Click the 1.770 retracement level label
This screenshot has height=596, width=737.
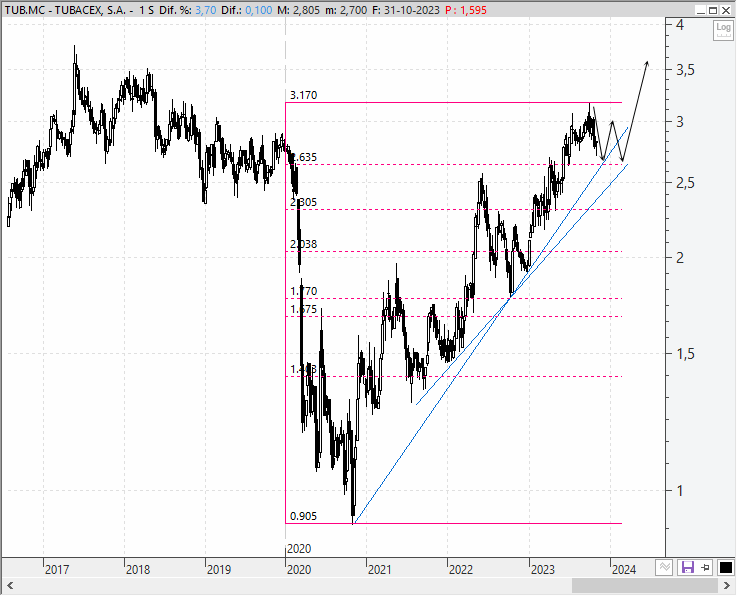click(304, 291)
